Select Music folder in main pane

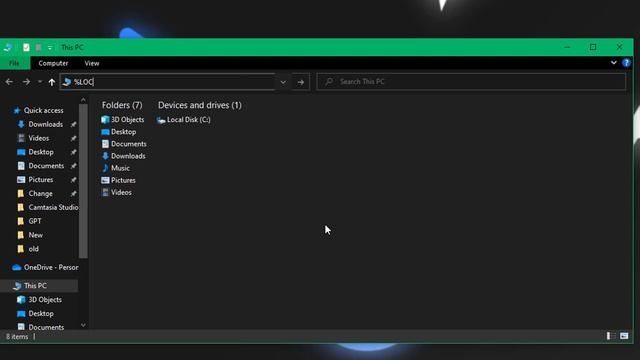coord(116,168)
